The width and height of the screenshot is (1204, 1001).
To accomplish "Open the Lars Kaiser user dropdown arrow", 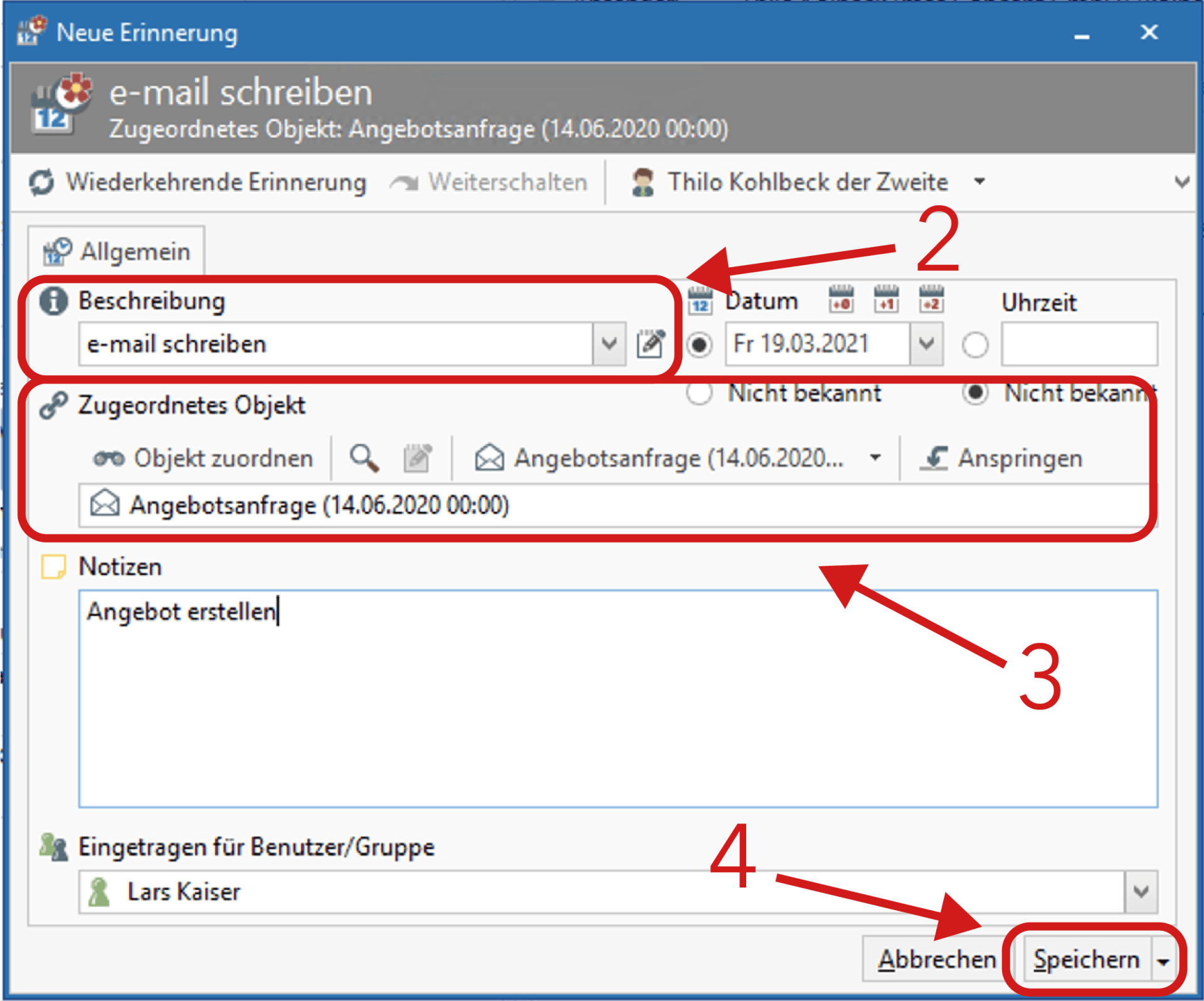I will [1141, 891].
